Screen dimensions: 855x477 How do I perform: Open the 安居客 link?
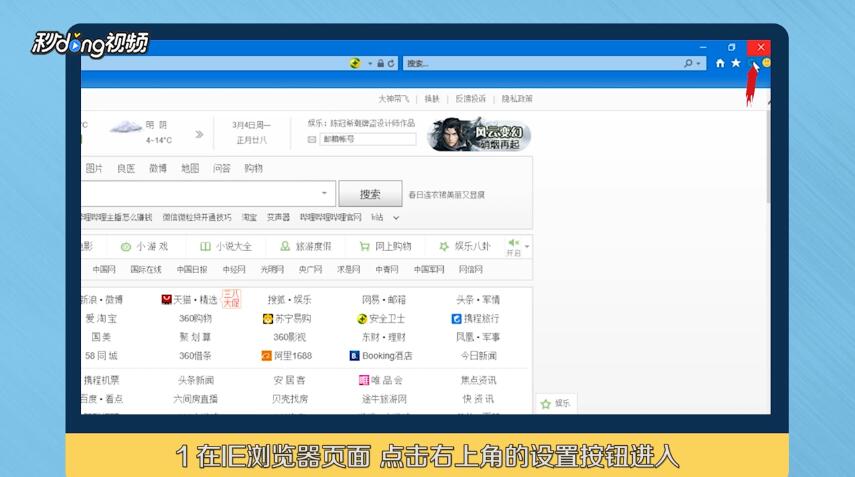(290, 380)
